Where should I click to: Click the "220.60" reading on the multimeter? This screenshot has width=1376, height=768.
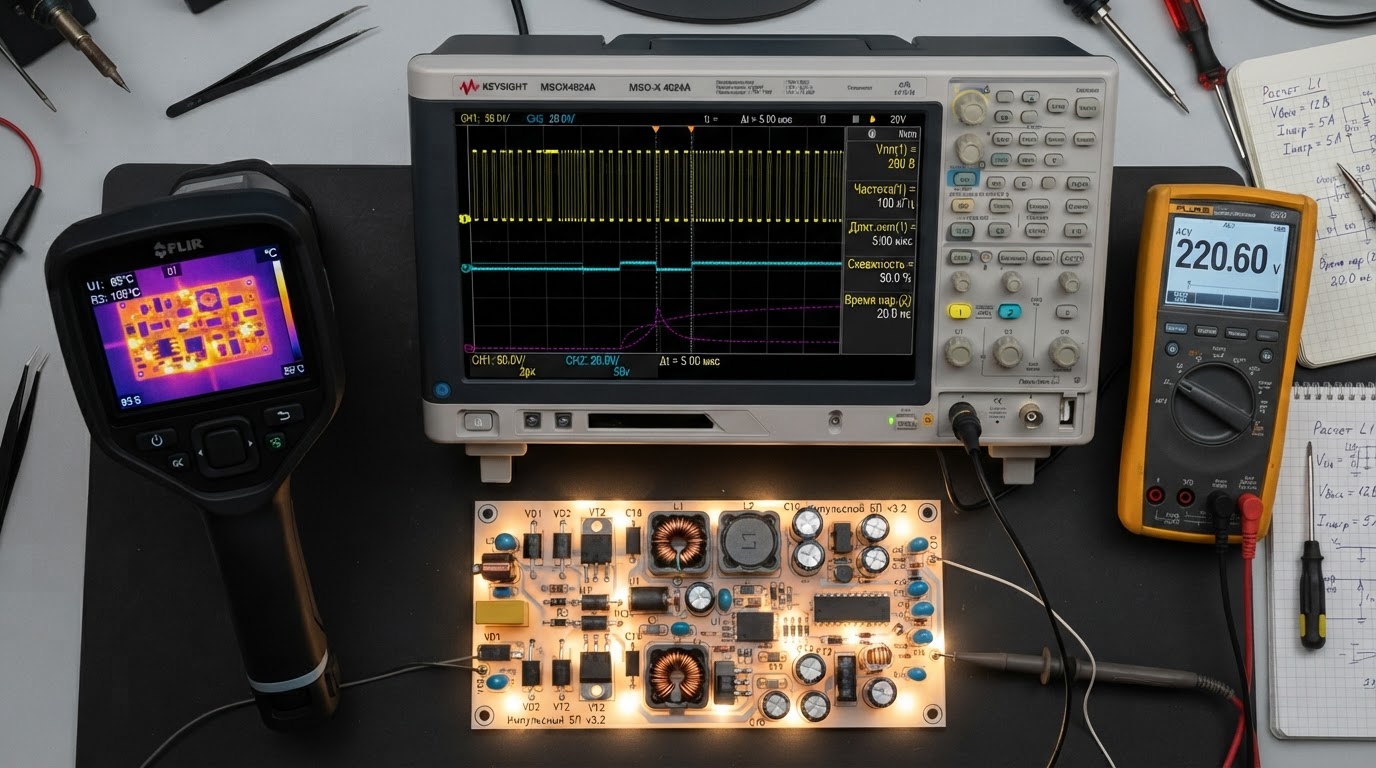click(1220, 258)
